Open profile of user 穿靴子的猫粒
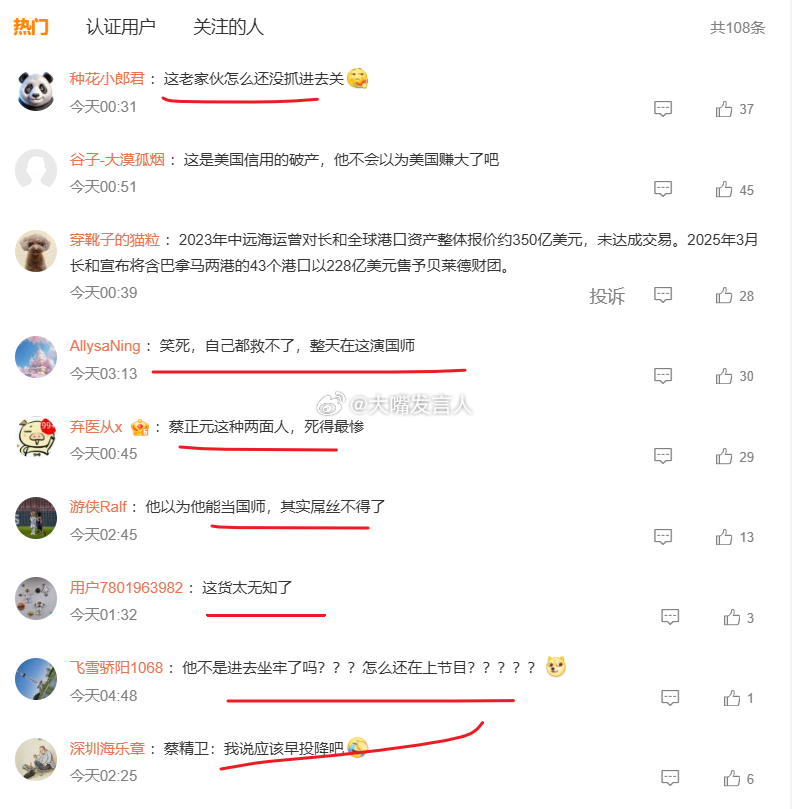792x809 pixels. pos(115,240)
